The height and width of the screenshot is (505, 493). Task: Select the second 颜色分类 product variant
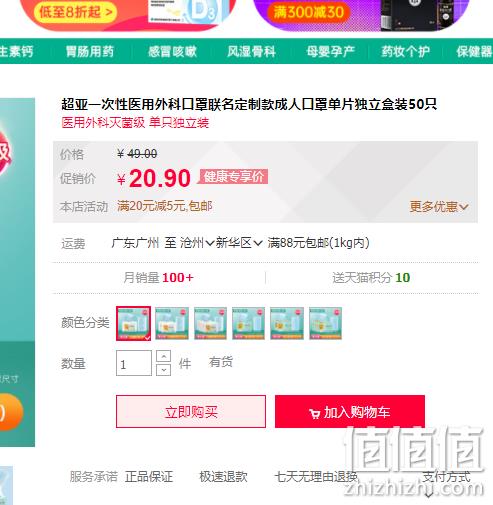pos(172,323)
